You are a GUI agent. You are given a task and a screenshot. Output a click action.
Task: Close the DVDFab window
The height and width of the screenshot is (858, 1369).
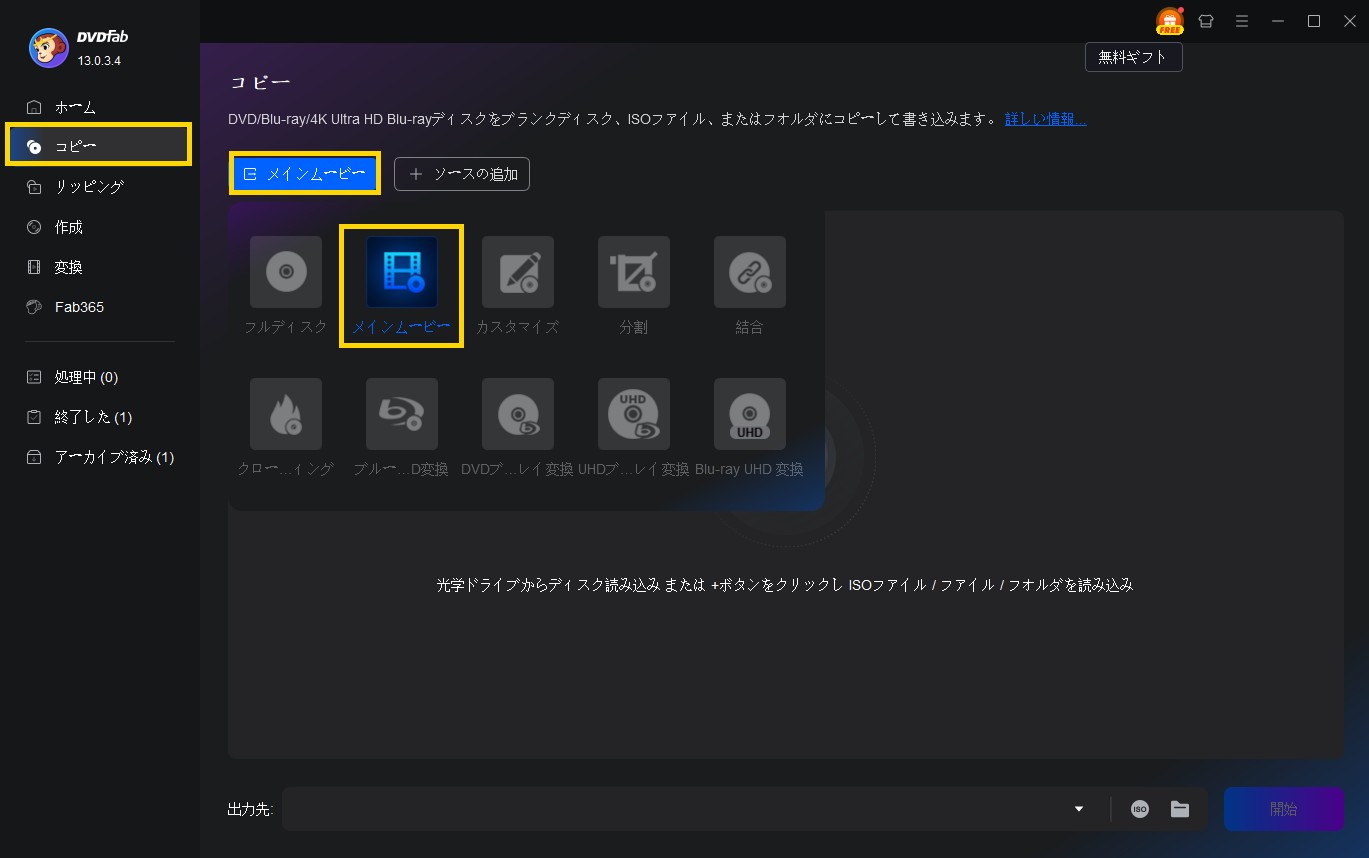1349,21
